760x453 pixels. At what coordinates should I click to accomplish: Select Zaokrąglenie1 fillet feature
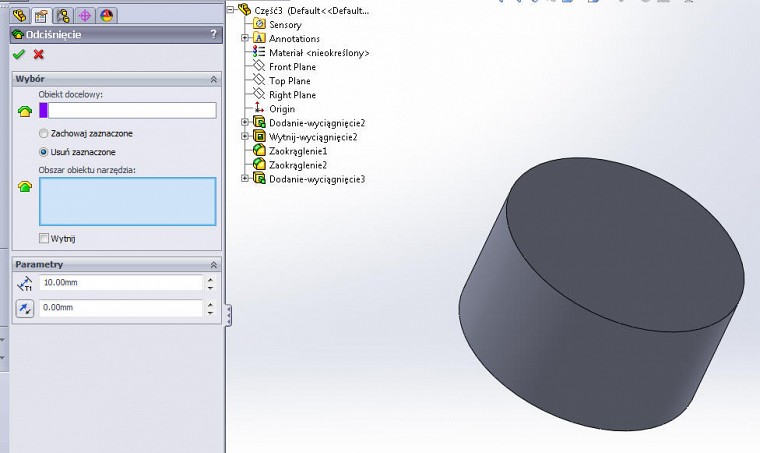coord(298,151)
